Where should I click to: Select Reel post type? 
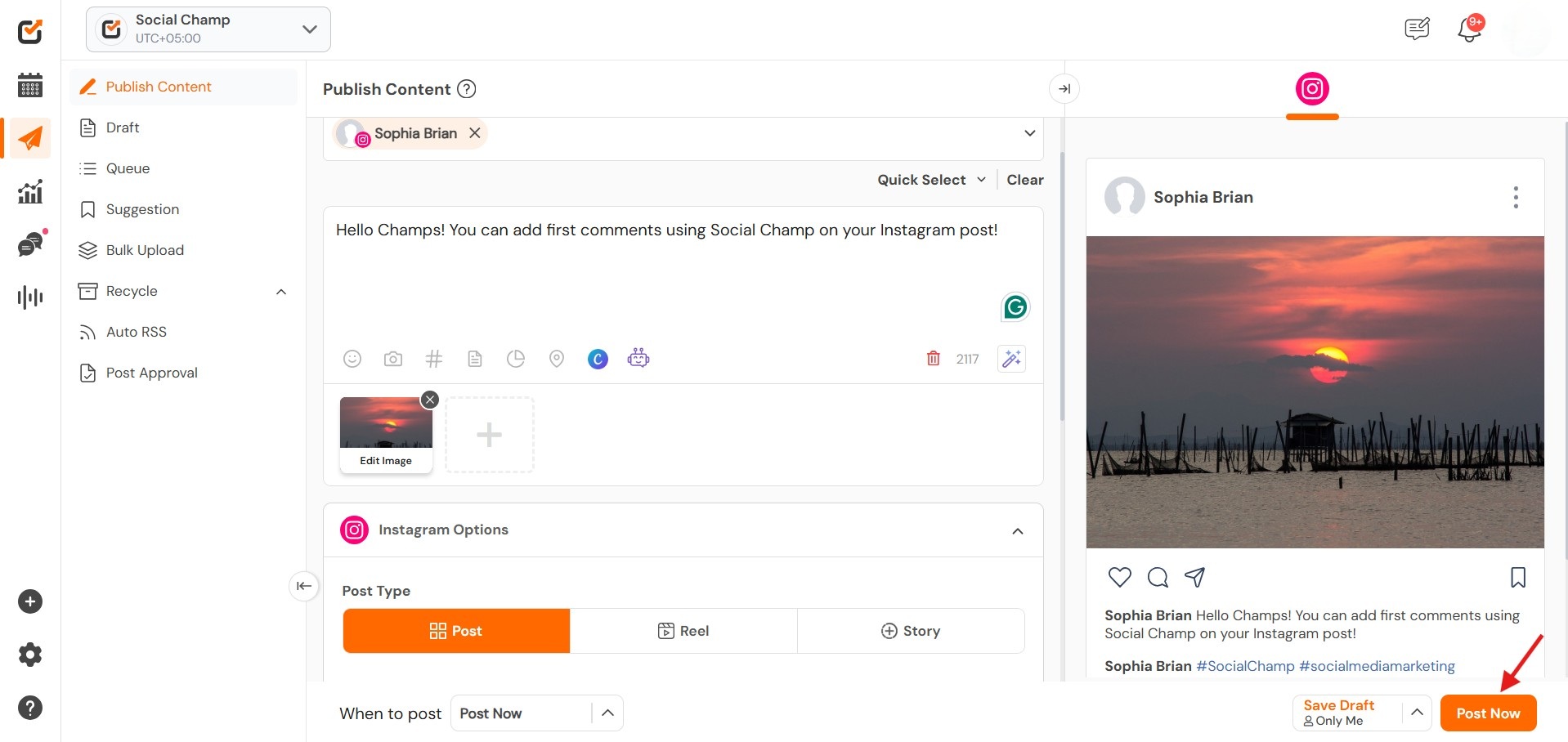(683, 631)
